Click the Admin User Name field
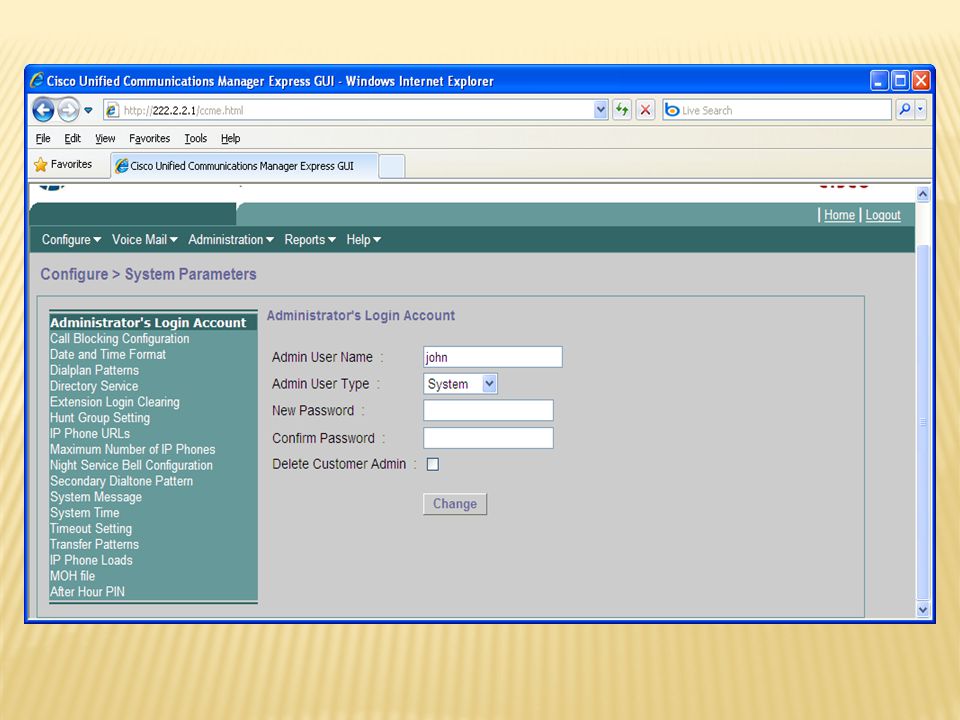This screenshot has width=960, height=720. pos(492,357)
